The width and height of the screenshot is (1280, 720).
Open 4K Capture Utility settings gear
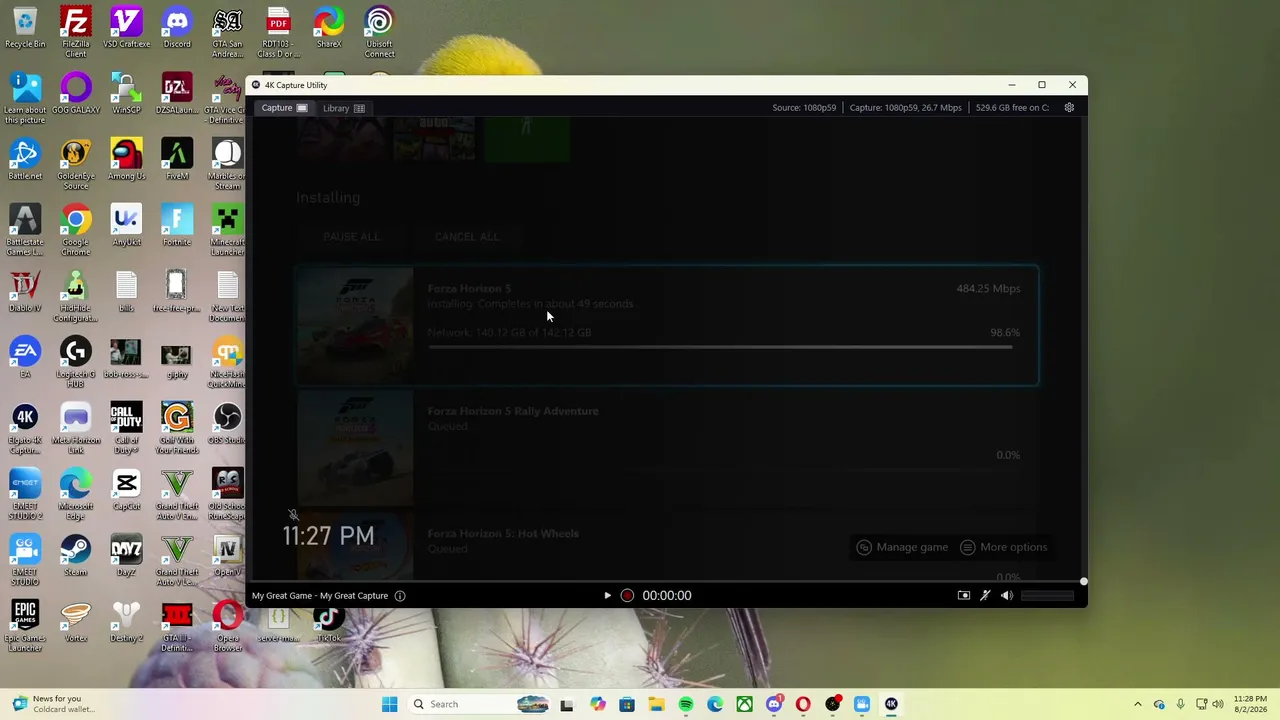(1069, 108)
